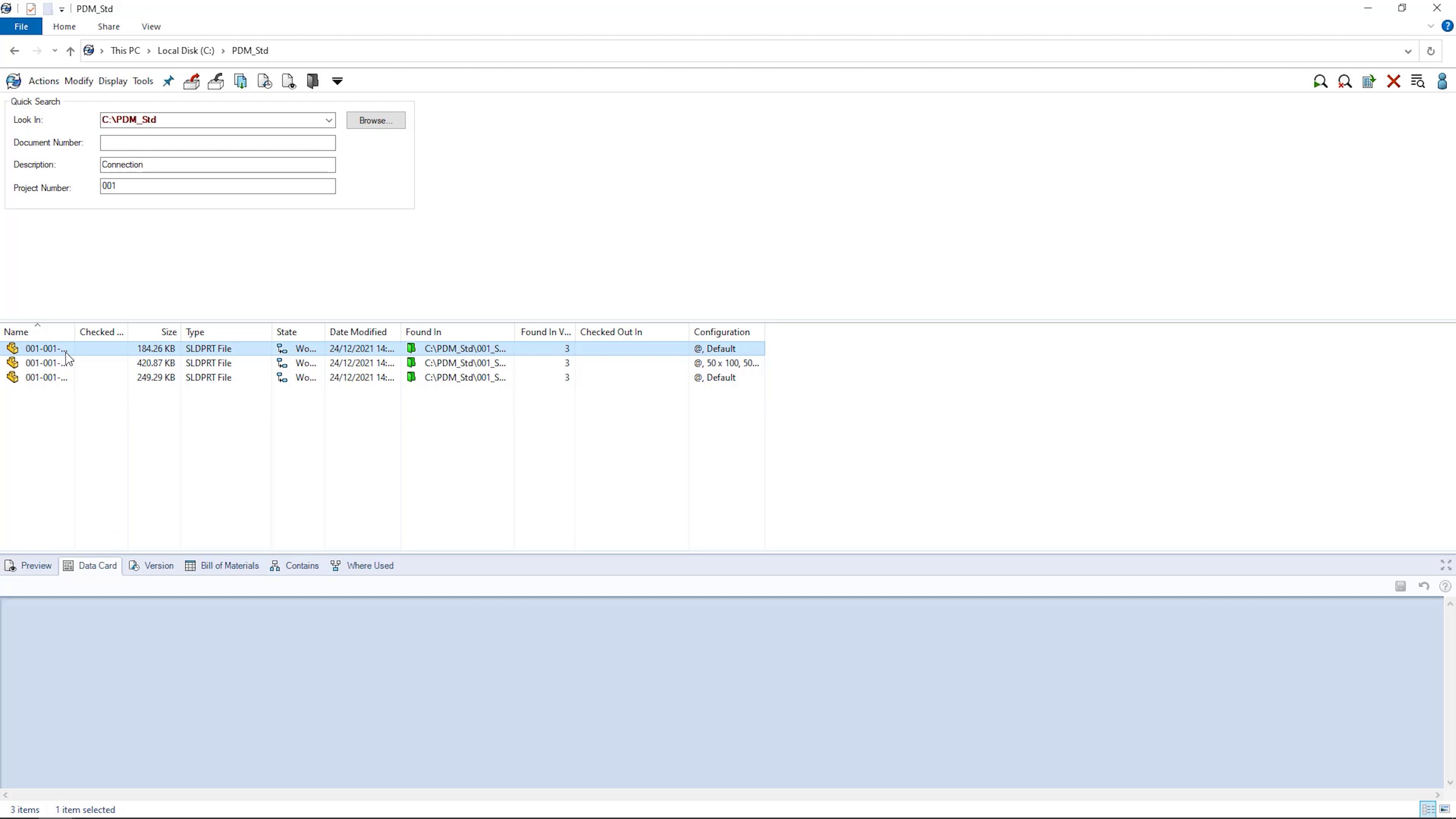The width and height of the screenshot is (1456, 819).
Task: Click the Browse button
Action: tap(375, 120)
